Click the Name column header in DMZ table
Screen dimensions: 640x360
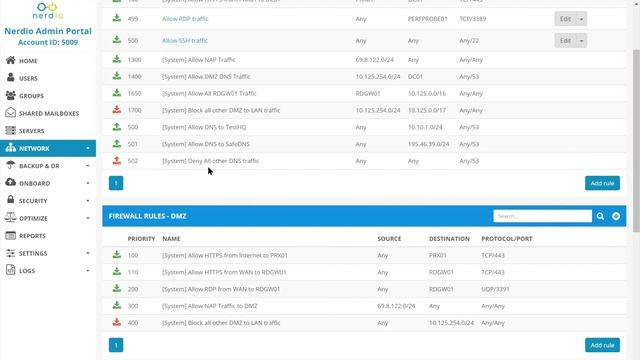pyautogui.click(x=171, y=239)
